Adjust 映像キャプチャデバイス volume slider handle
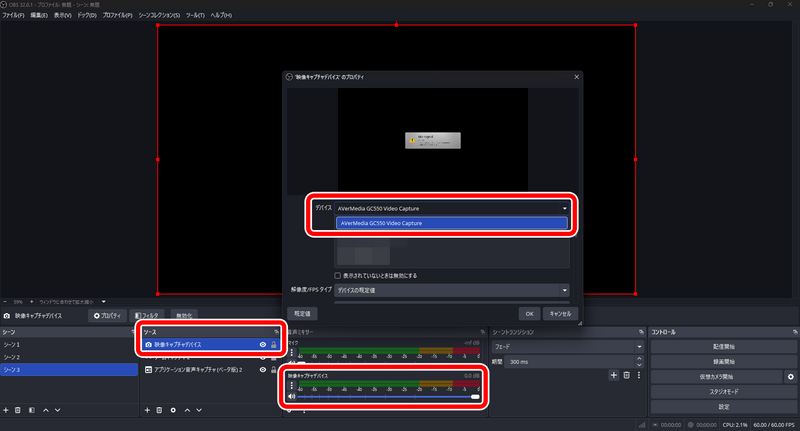Image resolution: width=800 pixels, height=431 pixels. (475, 397)
